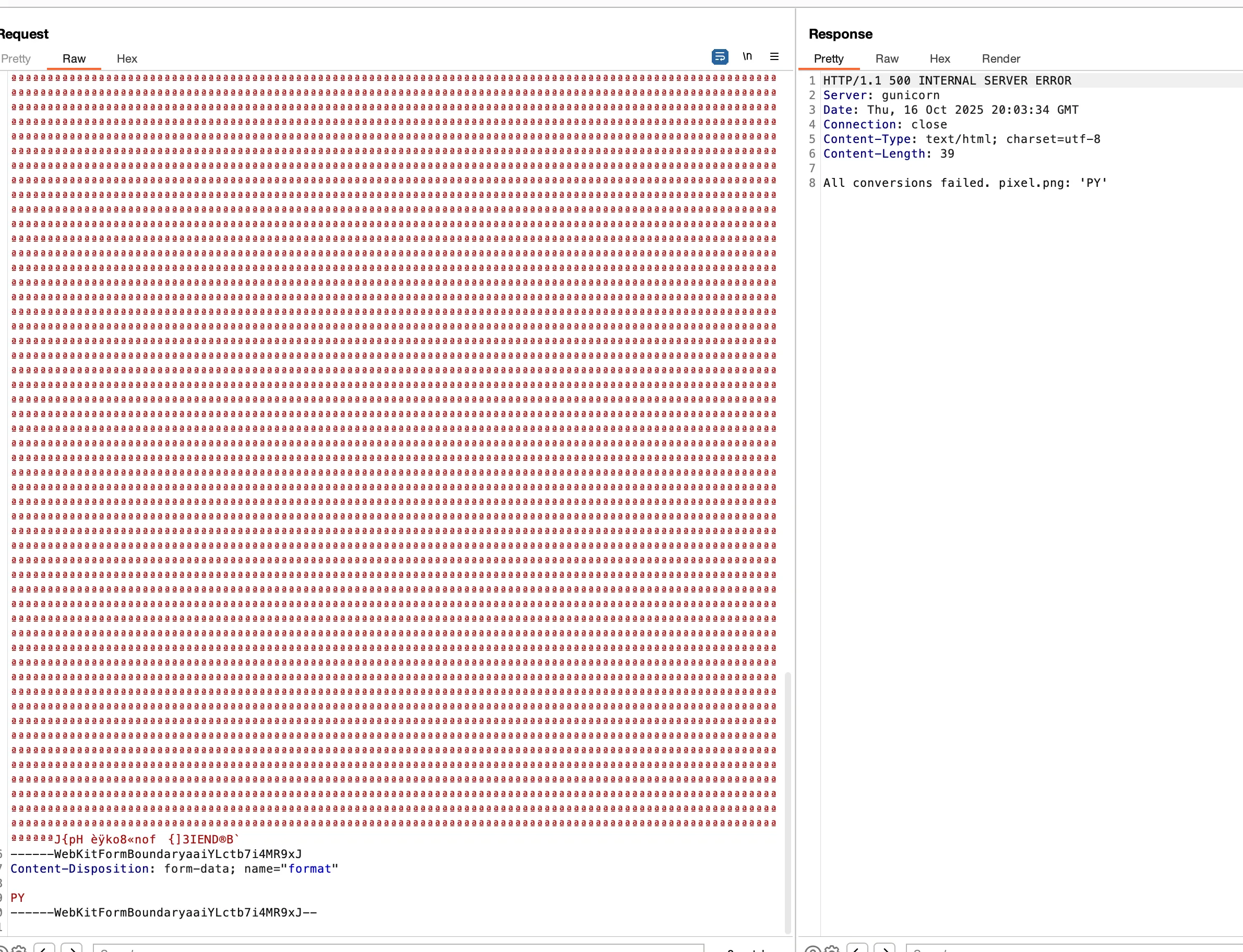Open the request editor hamburger menu
1243x952 pixels.
(774, 57)
